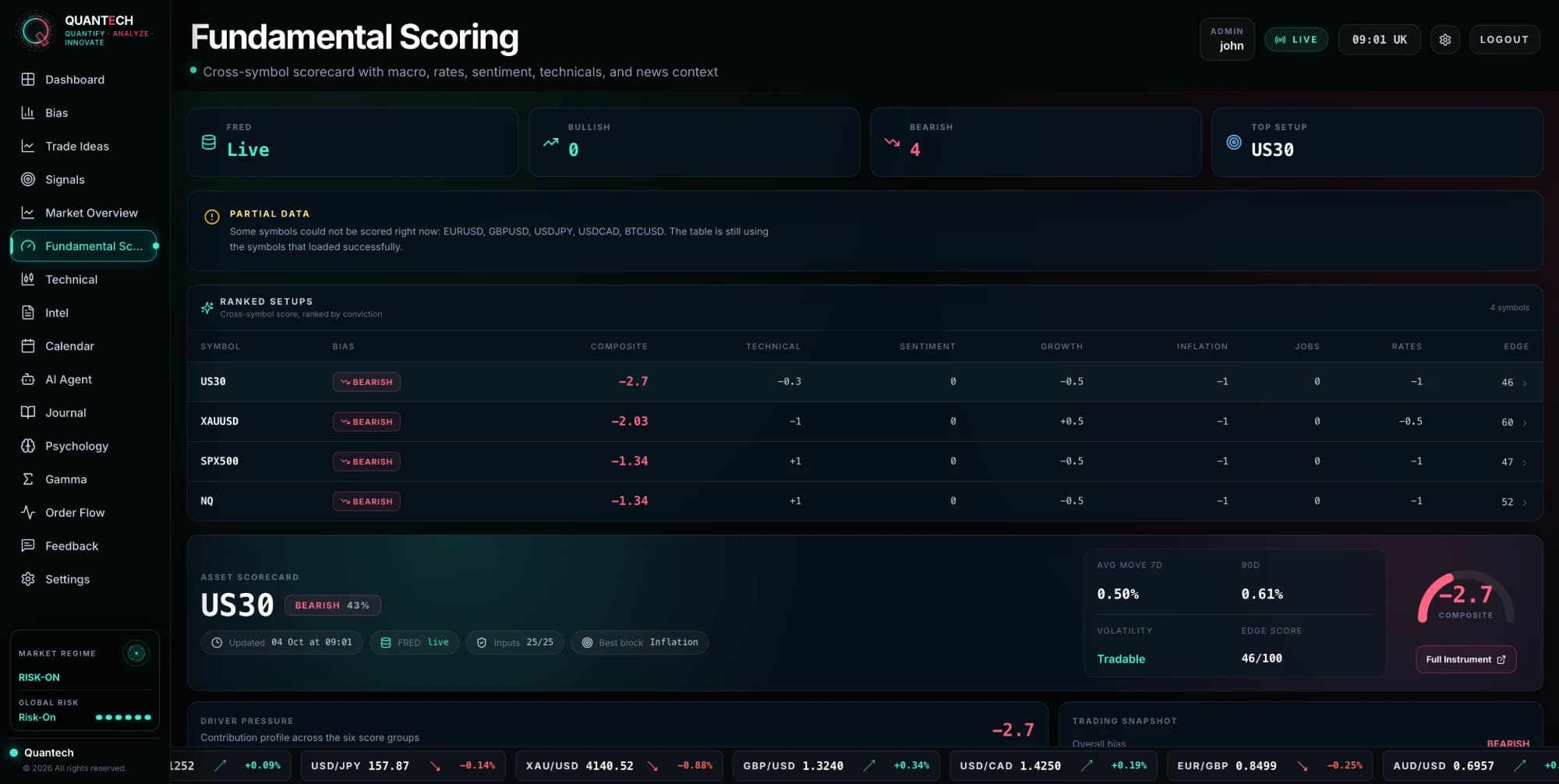Expand the NQ row chevron

click(1525, 503)
